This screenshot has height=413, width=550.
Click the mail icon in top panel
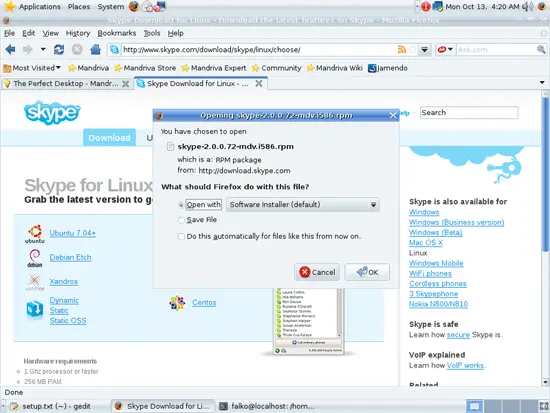tap(148, 6)
